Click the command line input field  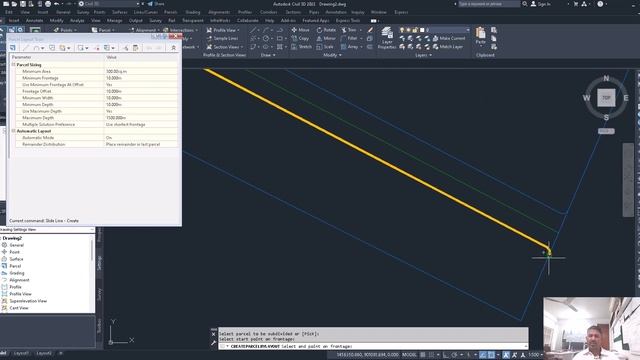[x=373, y=346]
